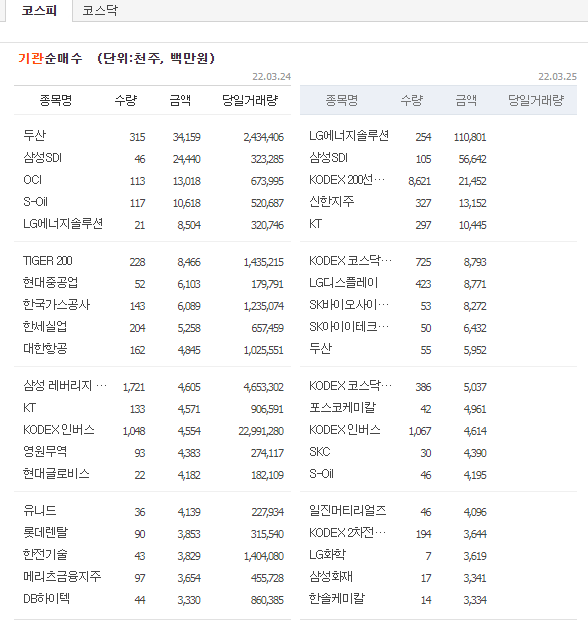Open the KODEX 200선… link
This screenshot has height=630, width=588.
(x=347, y=180)
